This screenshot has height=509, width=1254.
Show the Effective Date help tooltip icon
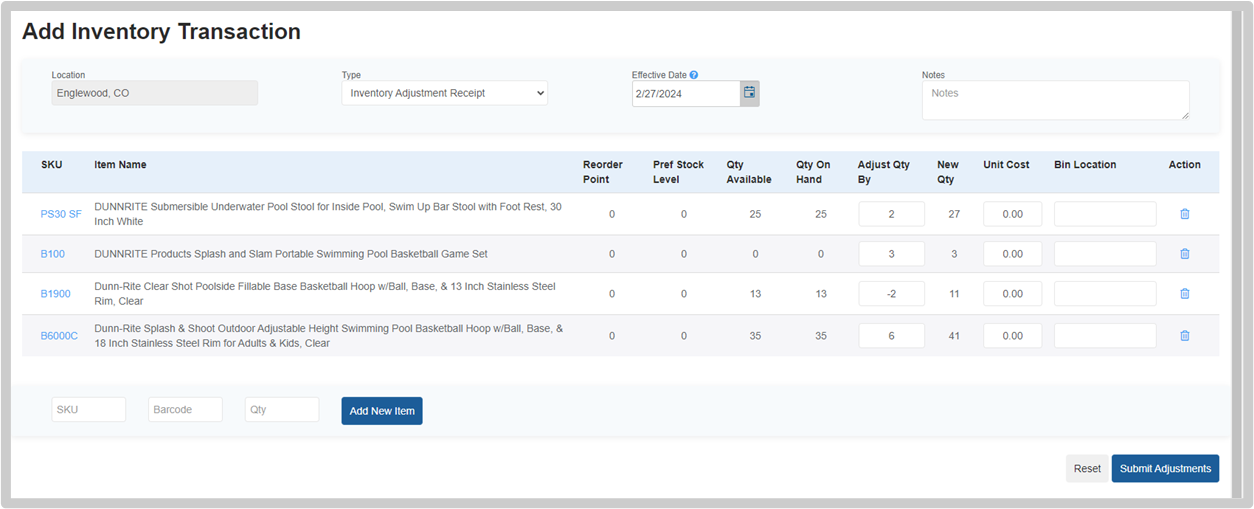pos(694,75)
